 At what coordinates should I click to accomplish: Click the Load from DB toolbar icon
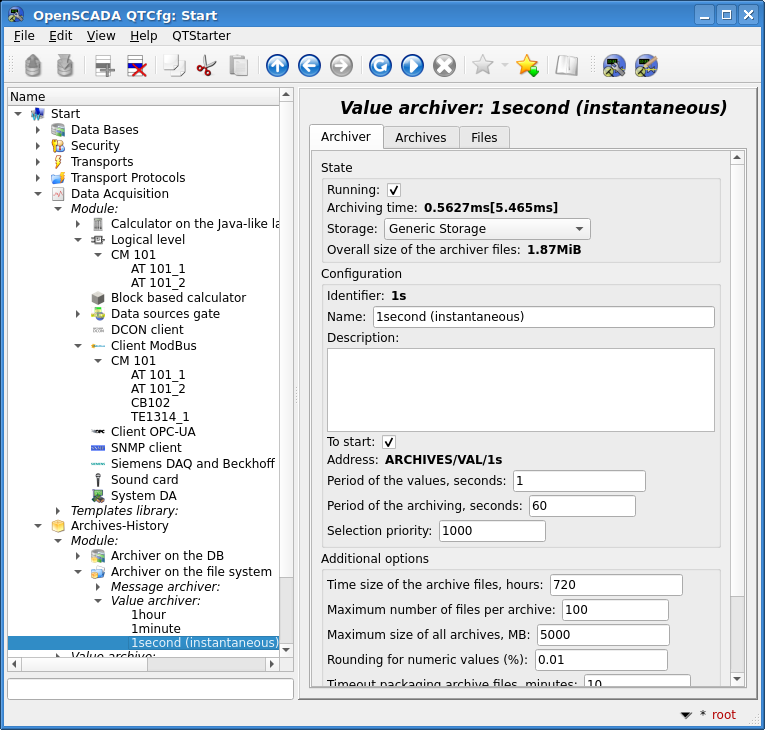coord(33,66)
